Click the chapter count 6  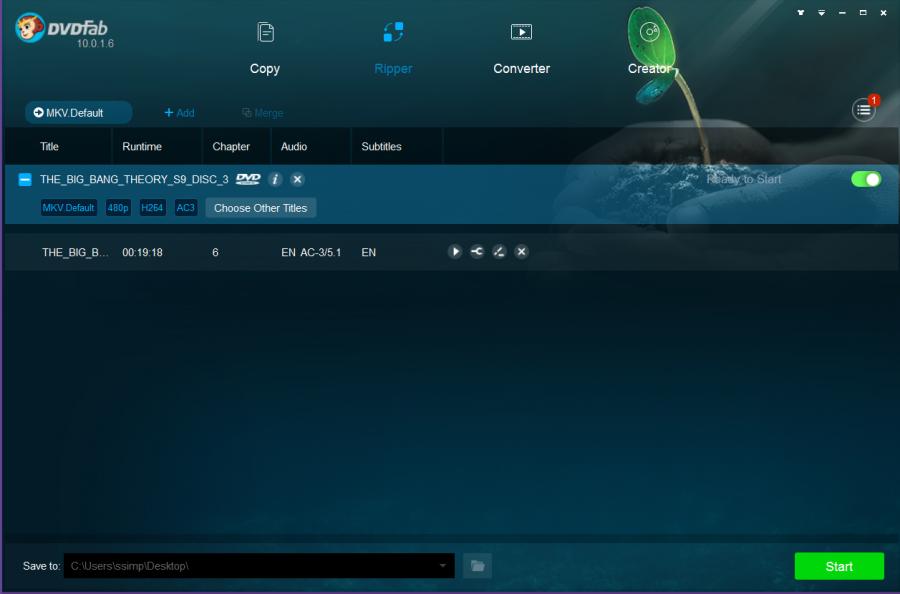215,253
